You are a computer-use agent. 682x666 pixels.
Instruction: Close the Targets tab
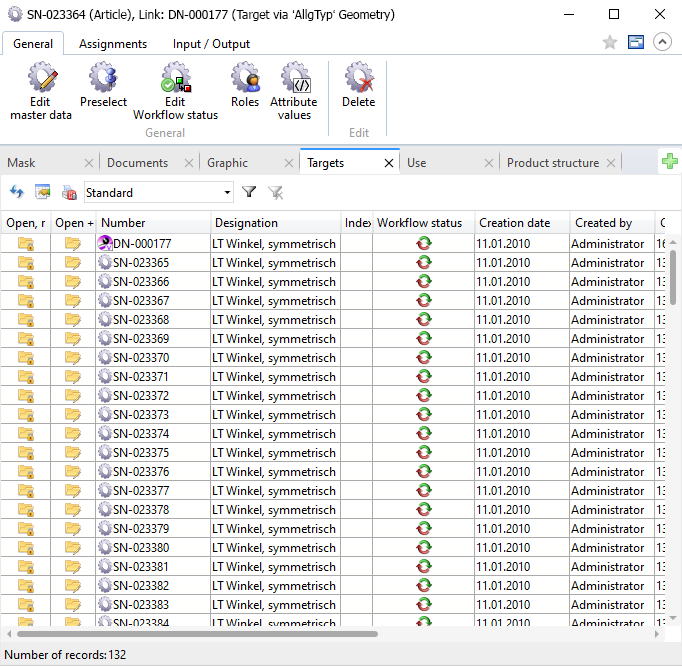coord(389,163)
